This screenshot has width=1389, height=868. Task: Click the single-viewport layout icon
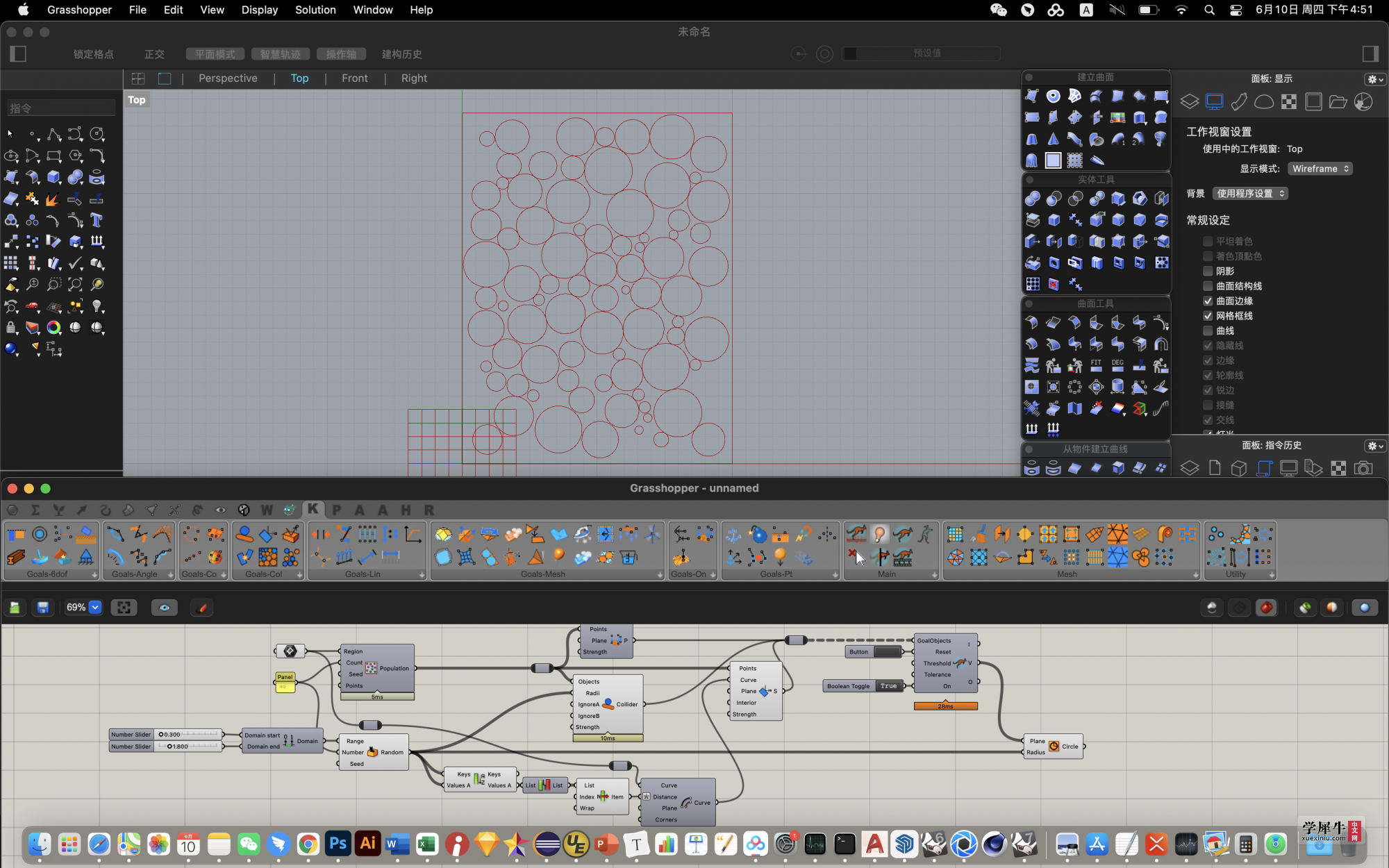coord(165,78)
